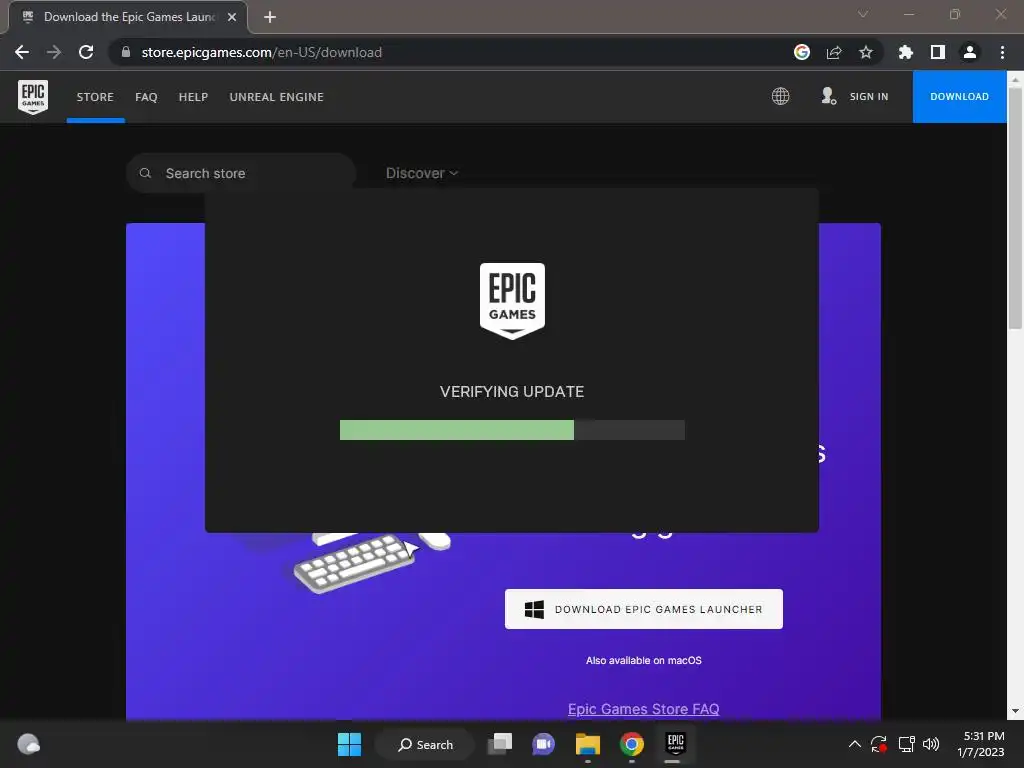Open network settings tray icon

tap(906, 744)
